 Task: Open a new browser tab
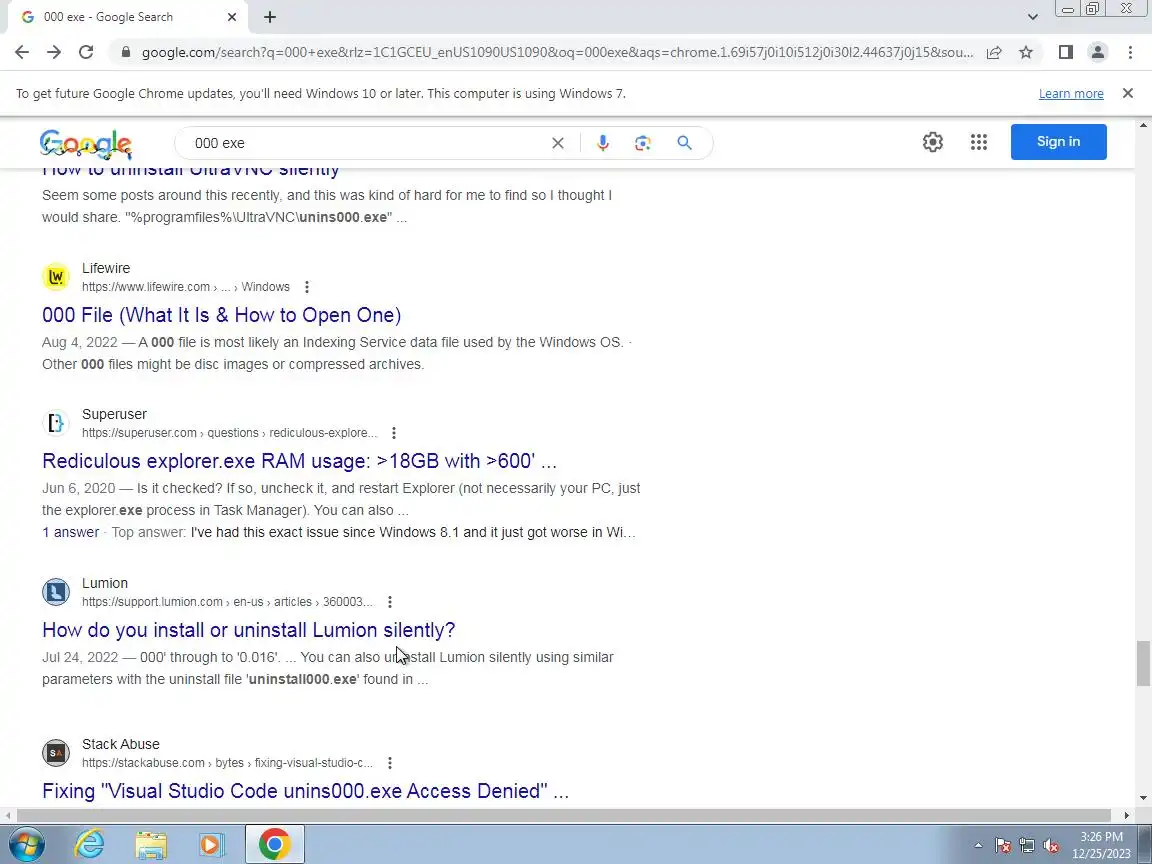[x=270, y=17]
